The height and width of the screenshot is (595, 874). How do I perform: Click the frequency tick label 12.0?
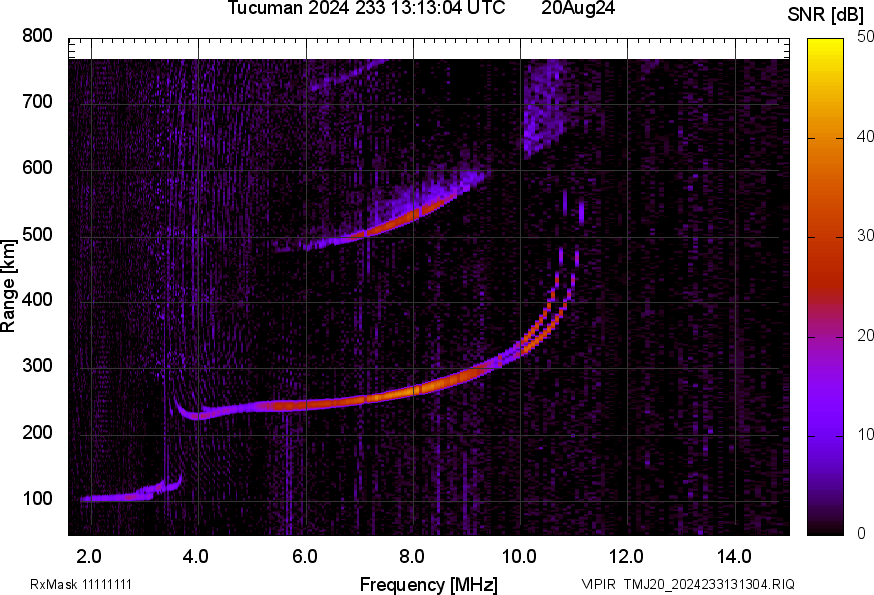[627, 556]
